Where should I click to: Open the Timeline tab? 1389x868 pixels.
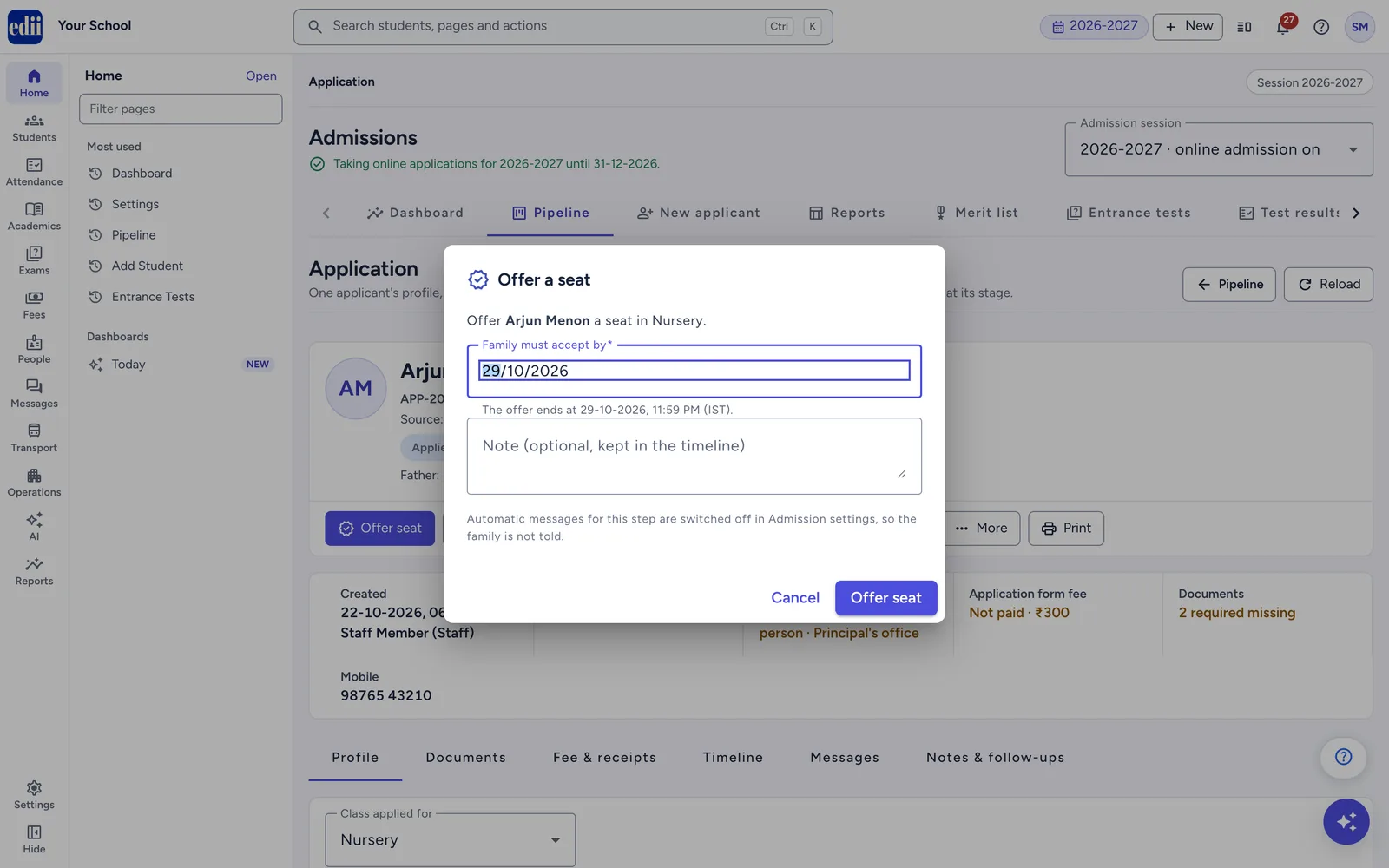(733, 758)
